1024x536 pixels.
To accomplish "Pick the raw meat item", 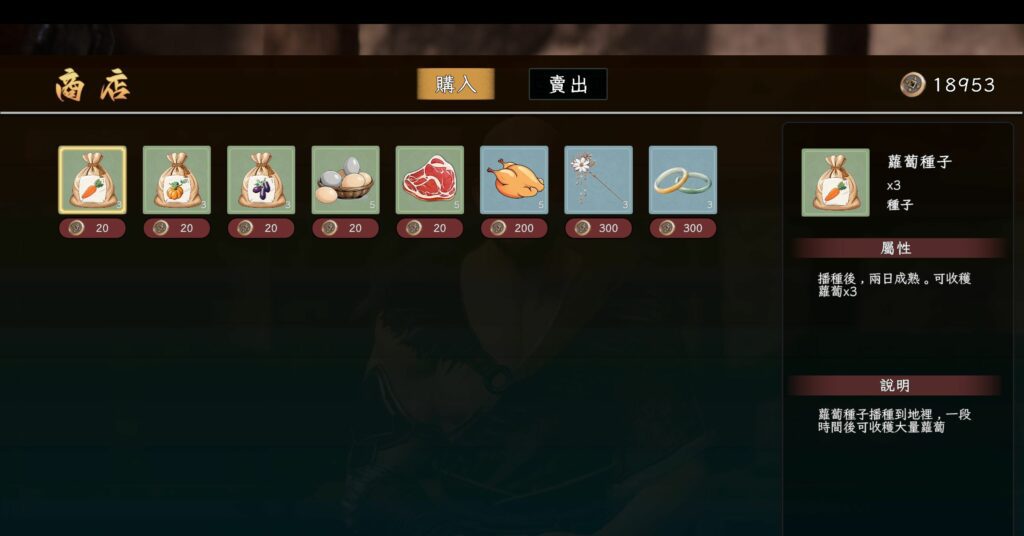I will click(430, 180).
